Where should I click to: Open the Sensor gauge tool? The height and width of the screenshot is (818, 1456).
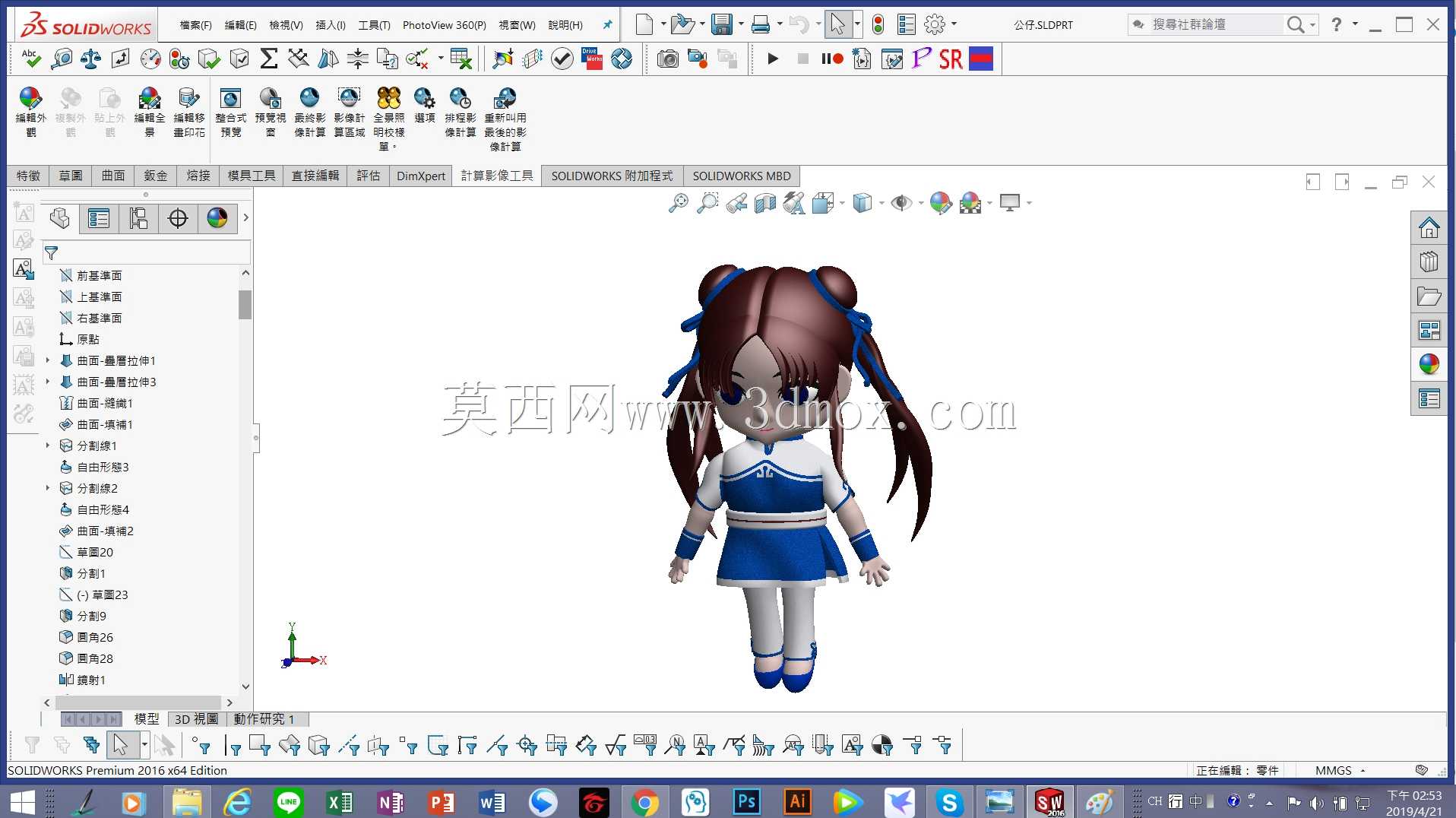[150, 59]
